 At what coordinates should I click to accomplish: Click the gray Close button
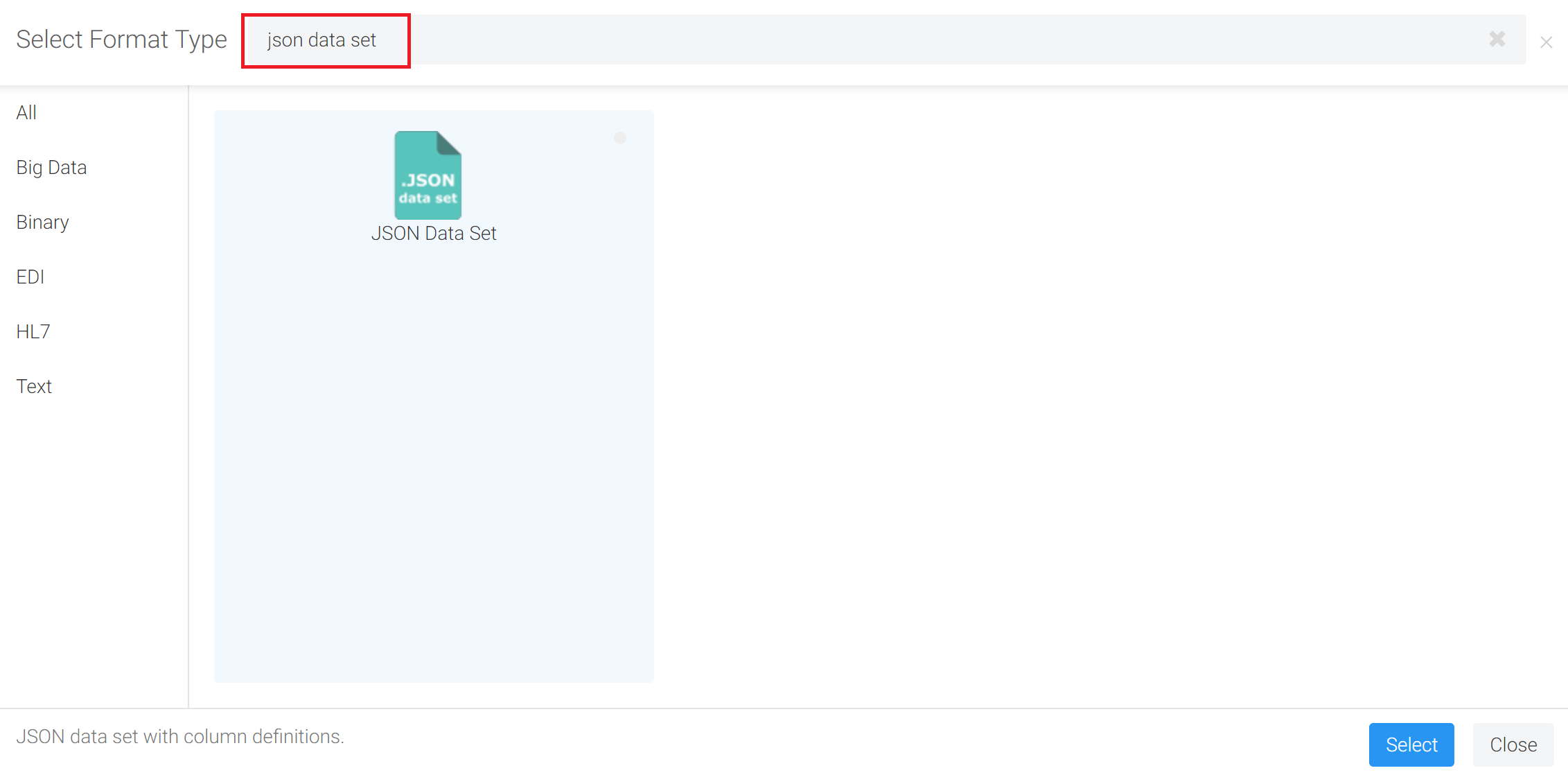1513,744
